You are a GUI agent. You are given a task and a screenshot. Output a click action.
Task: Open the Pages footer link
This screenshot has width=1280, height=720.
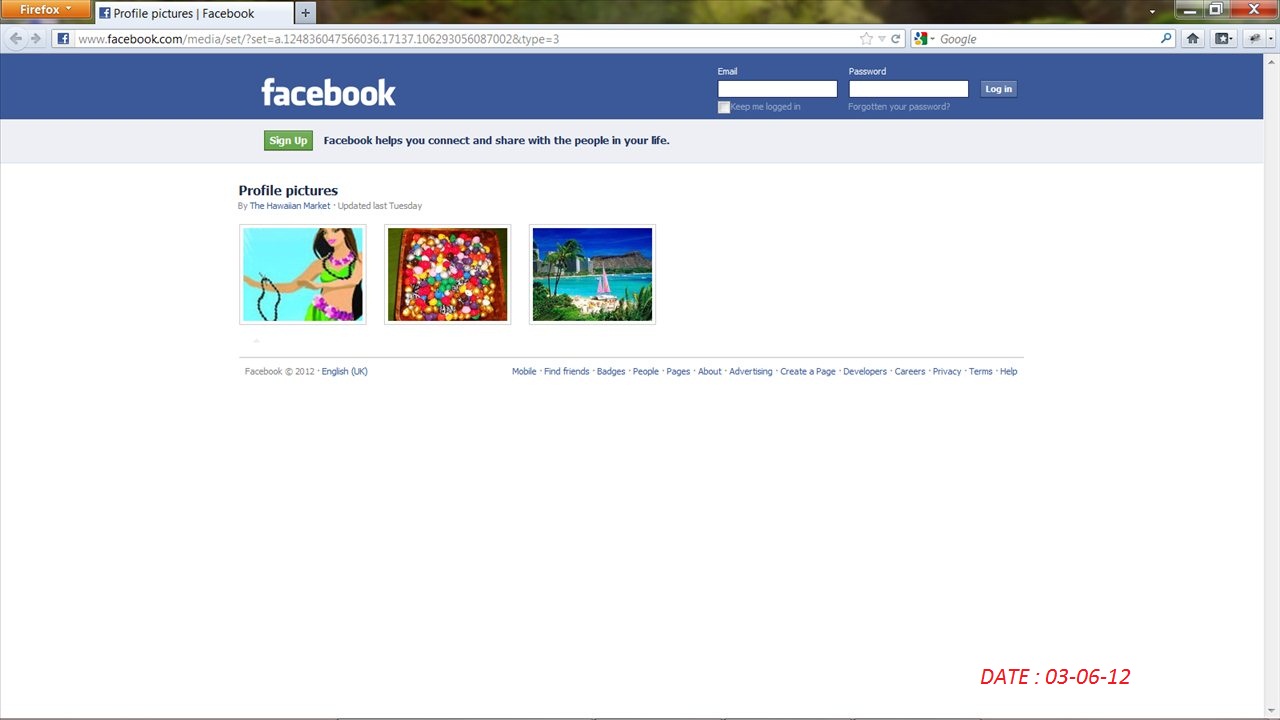coord(678,372)
